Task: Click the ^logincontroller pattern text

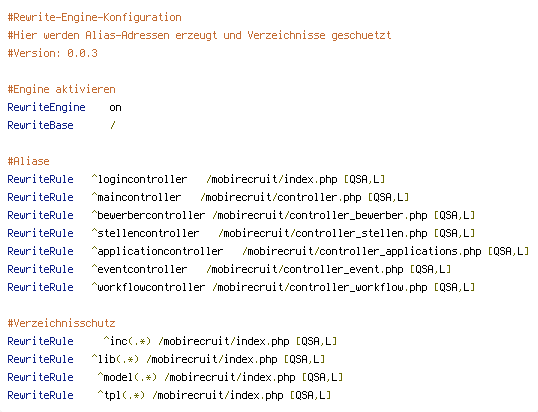Action: (x=139, y=179)
